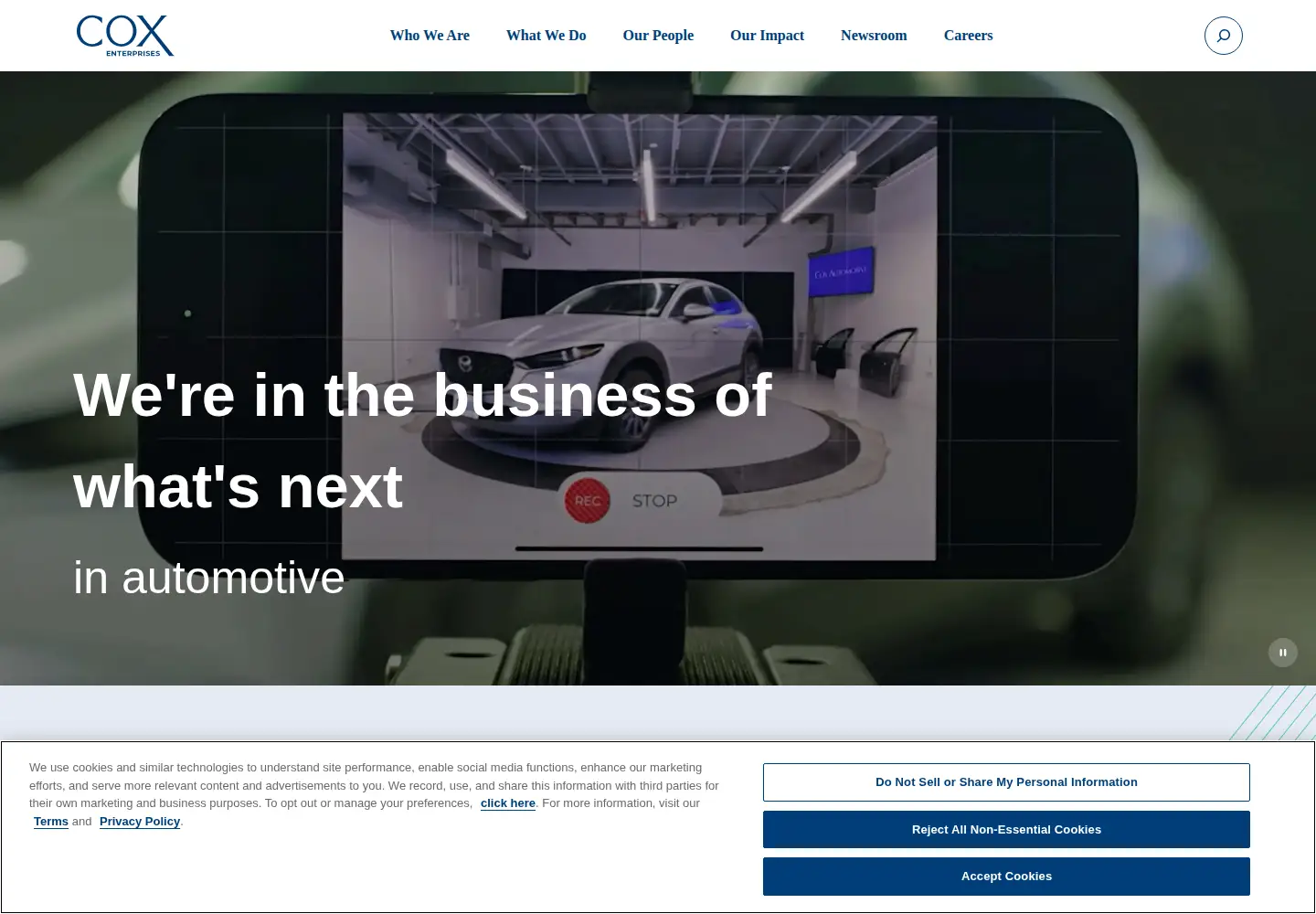1316x914 pixels.
Task: Click Do Not Sell or Share My Personal Information
Action: [1006, 782]
